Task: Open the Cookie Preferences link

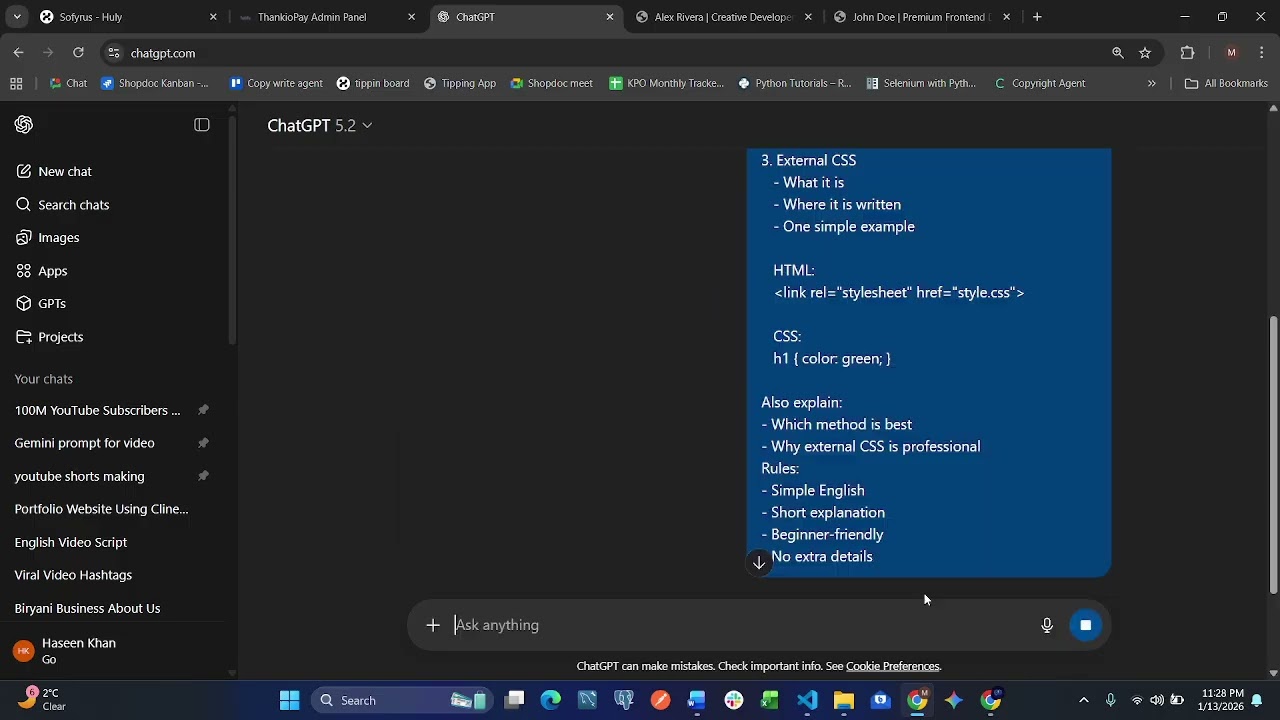Action: tap(892, 666)
